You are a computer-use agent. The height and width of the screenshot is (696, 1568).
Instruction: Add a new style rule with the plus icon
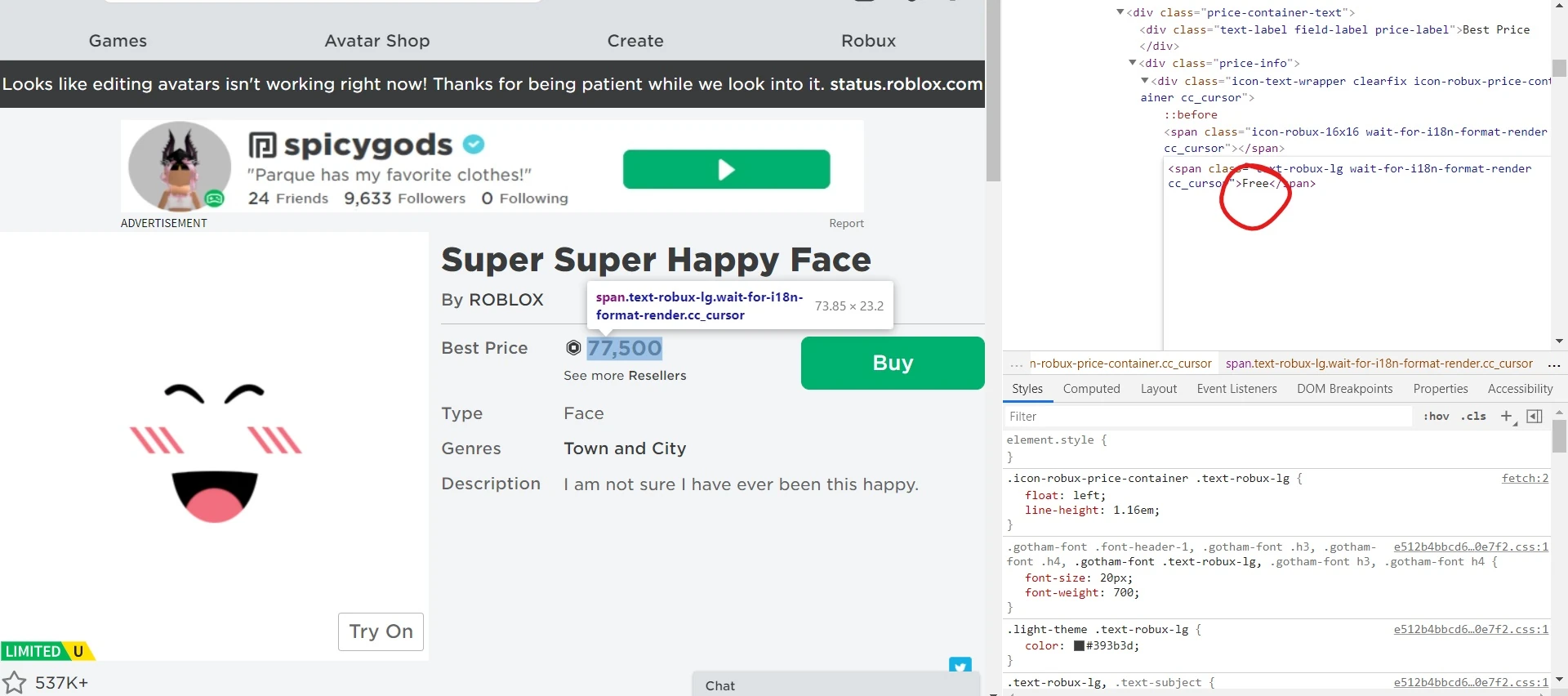click(x=1507, y=416)
